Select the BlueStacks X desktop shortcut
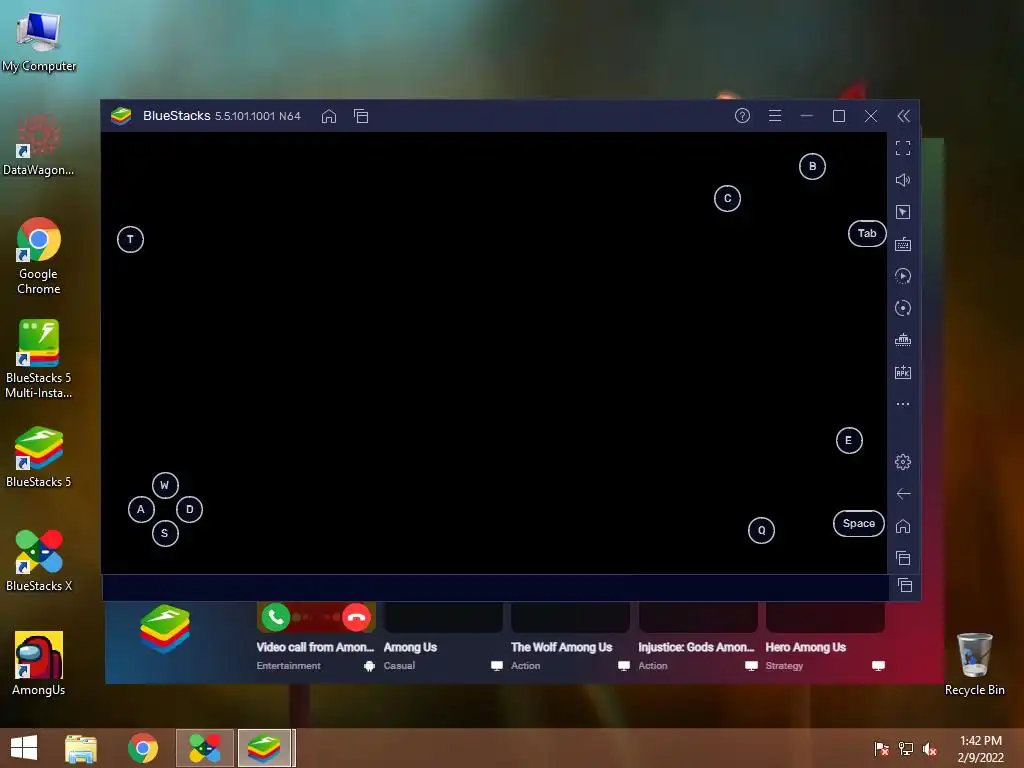 [39, 561]
